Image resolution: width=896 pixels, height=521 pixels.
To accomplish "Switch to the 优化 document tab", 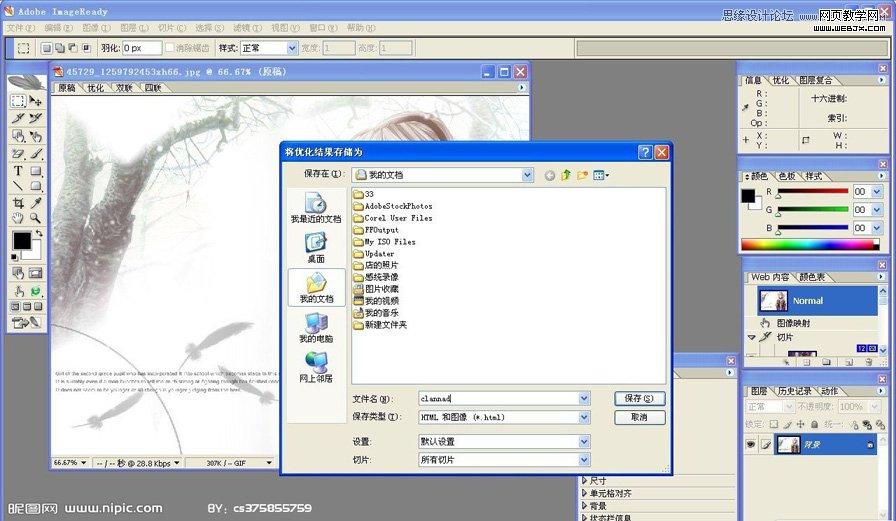I will click(x=95, y=88).
